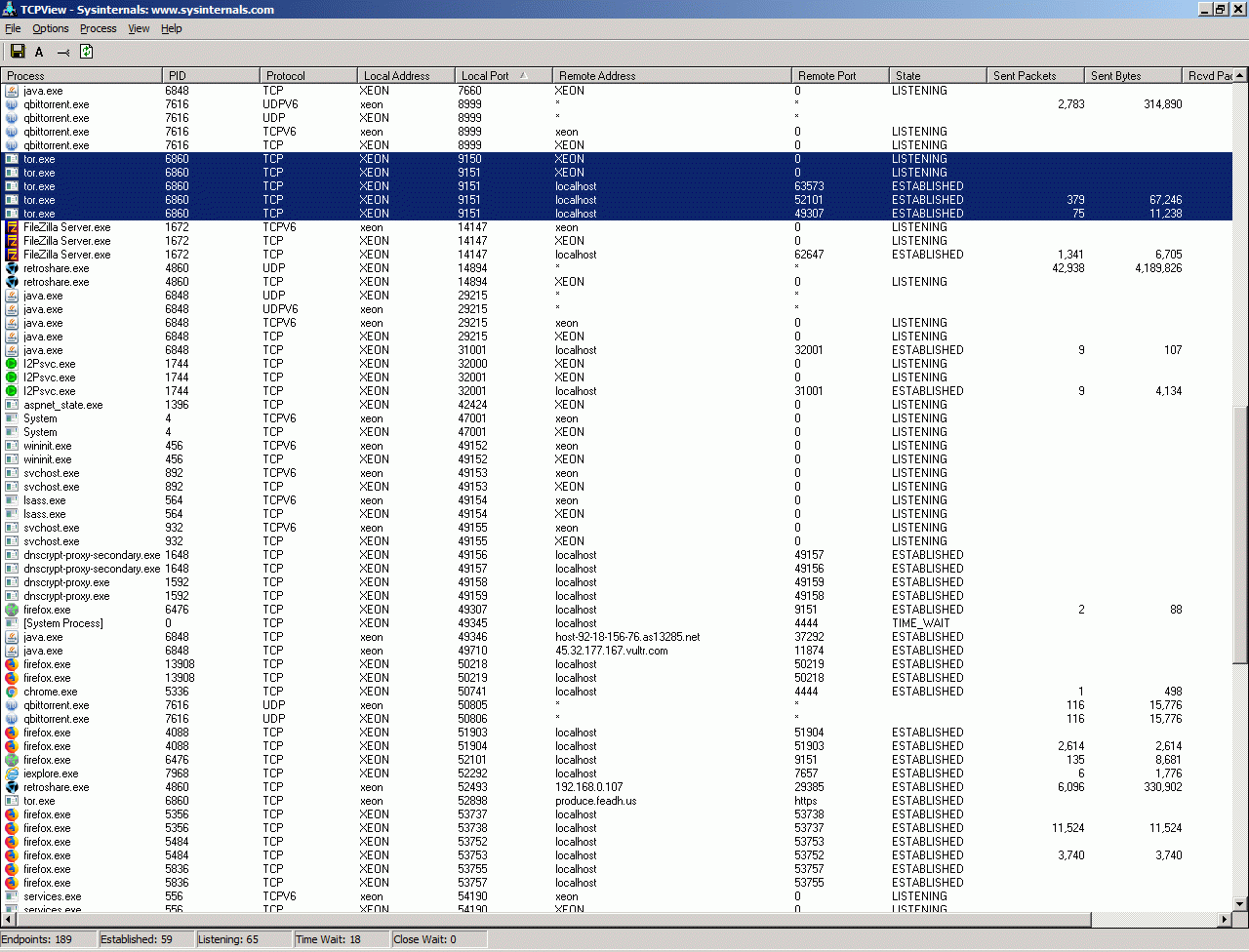Image resolution: width=1249 pixels, height=952 pixels.
Task: Click the chrome.exe process icon
Action: pyautogui.click(x=12, y=692)
